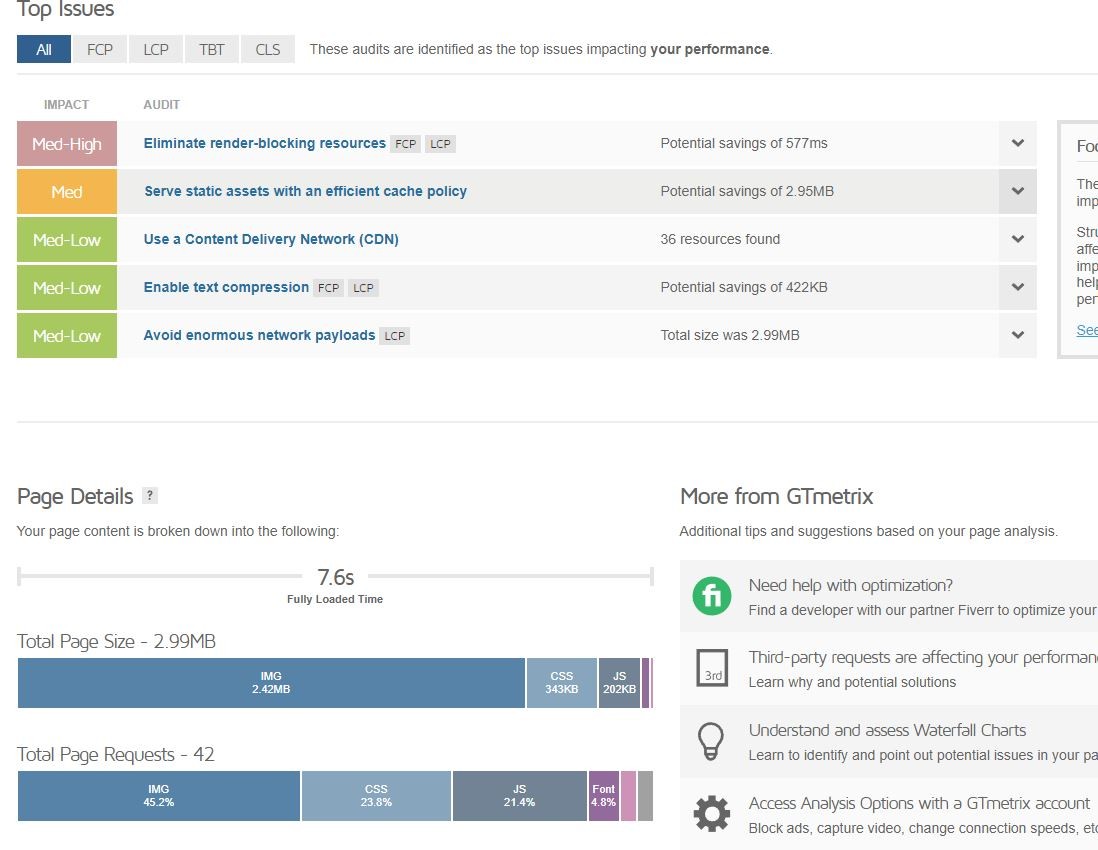Expand the Eliminate render-blocking resources row
Screen dimensions: 1098x850
click(x=1017, y=144)
